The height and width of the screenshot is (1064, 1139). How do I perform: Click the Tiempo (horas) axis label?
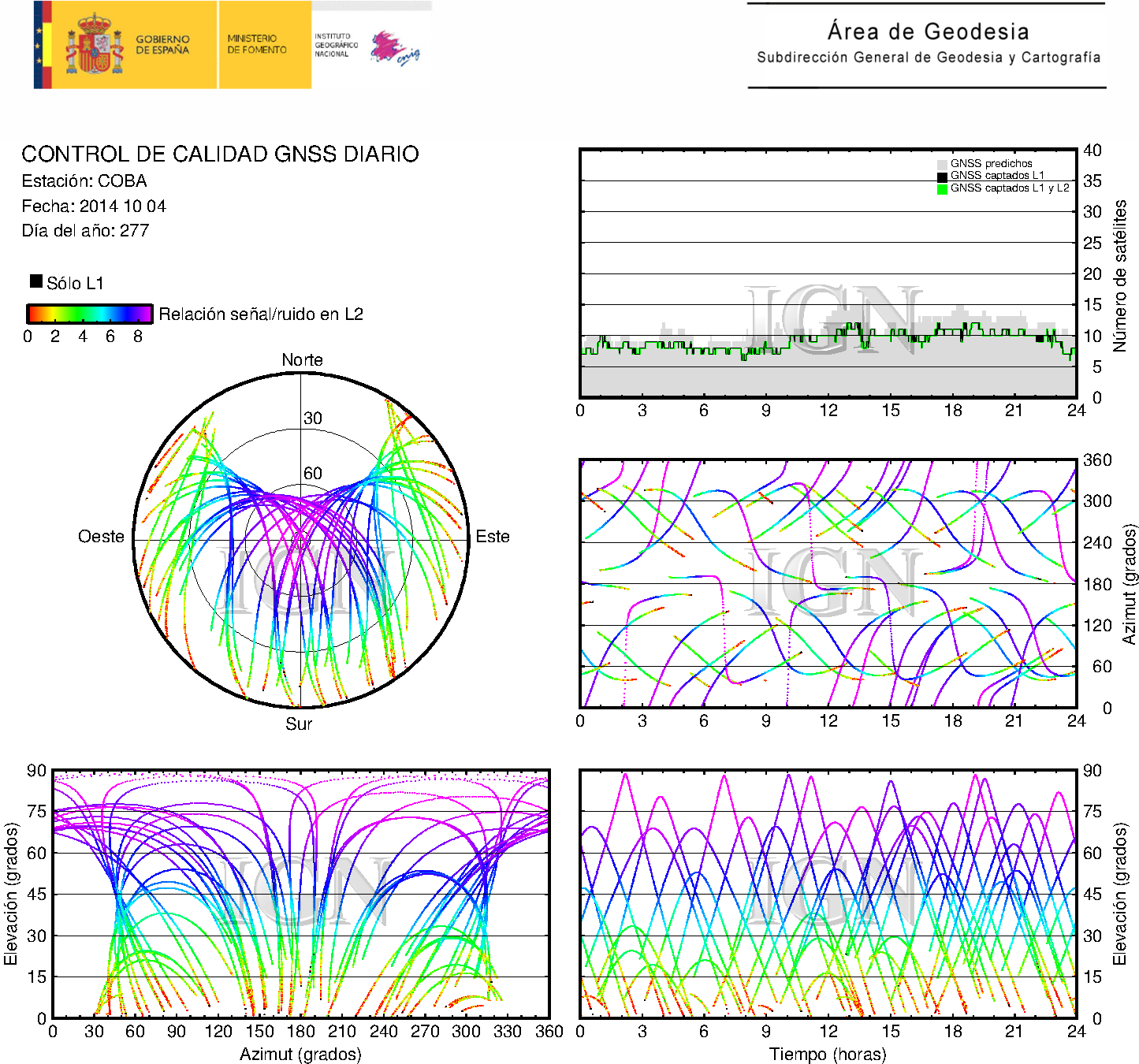pyautogui.click(x=828, y=1054)
